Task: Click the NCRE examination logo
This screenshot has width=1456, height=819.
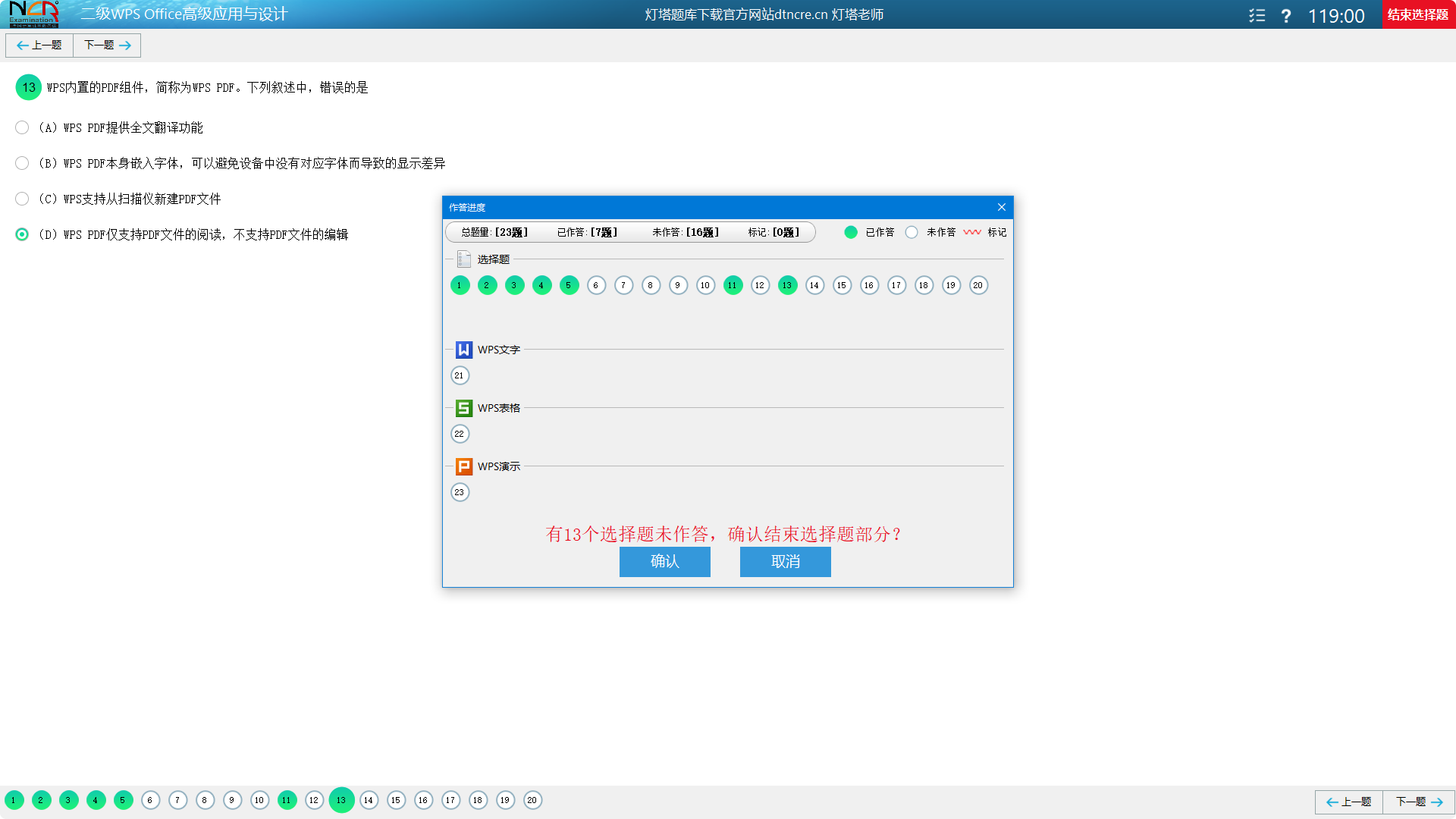Action: point(33,14)
